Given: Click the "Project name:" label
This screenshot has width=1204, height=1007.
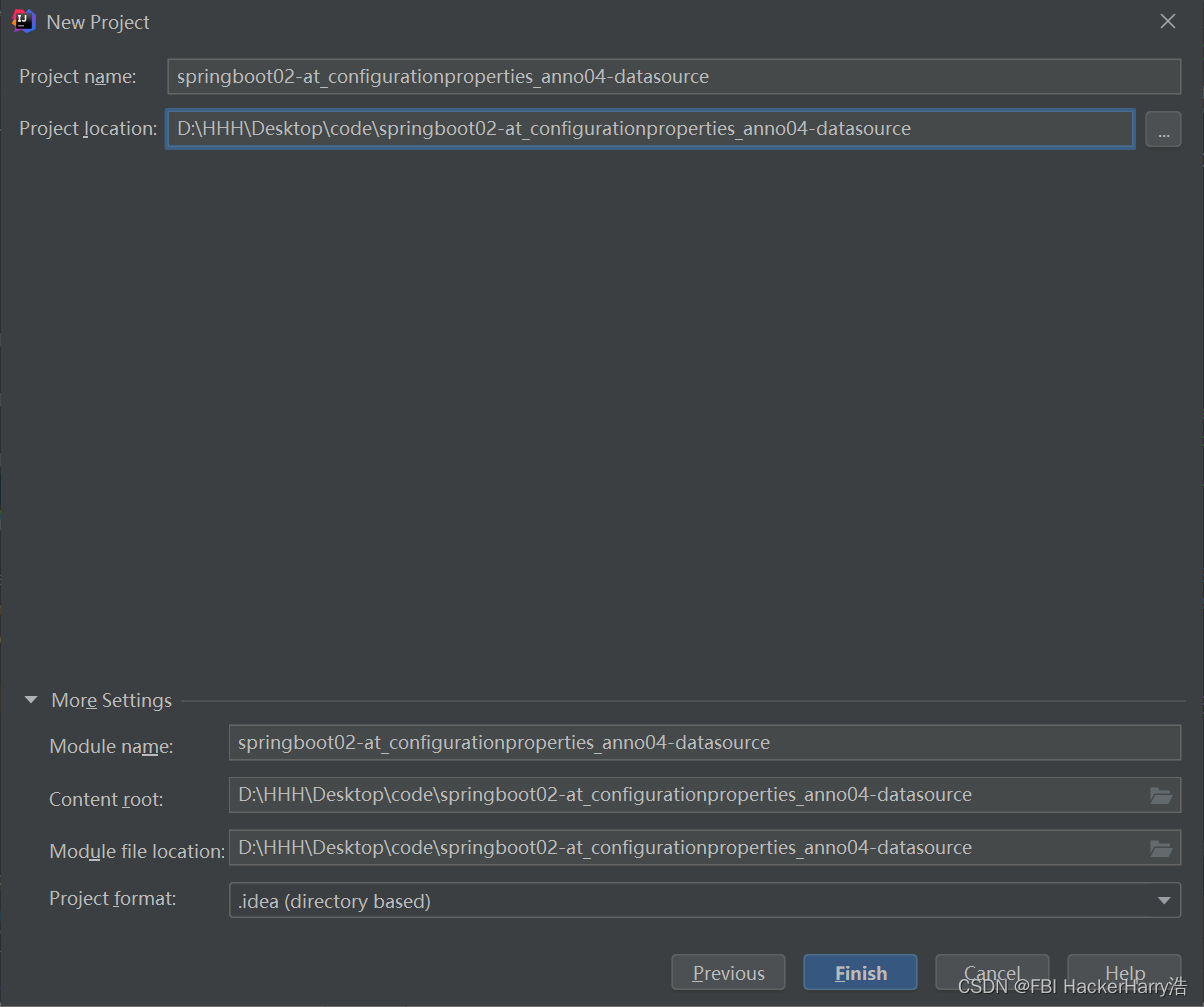Looking at the screenshot, I should (78, 76).
